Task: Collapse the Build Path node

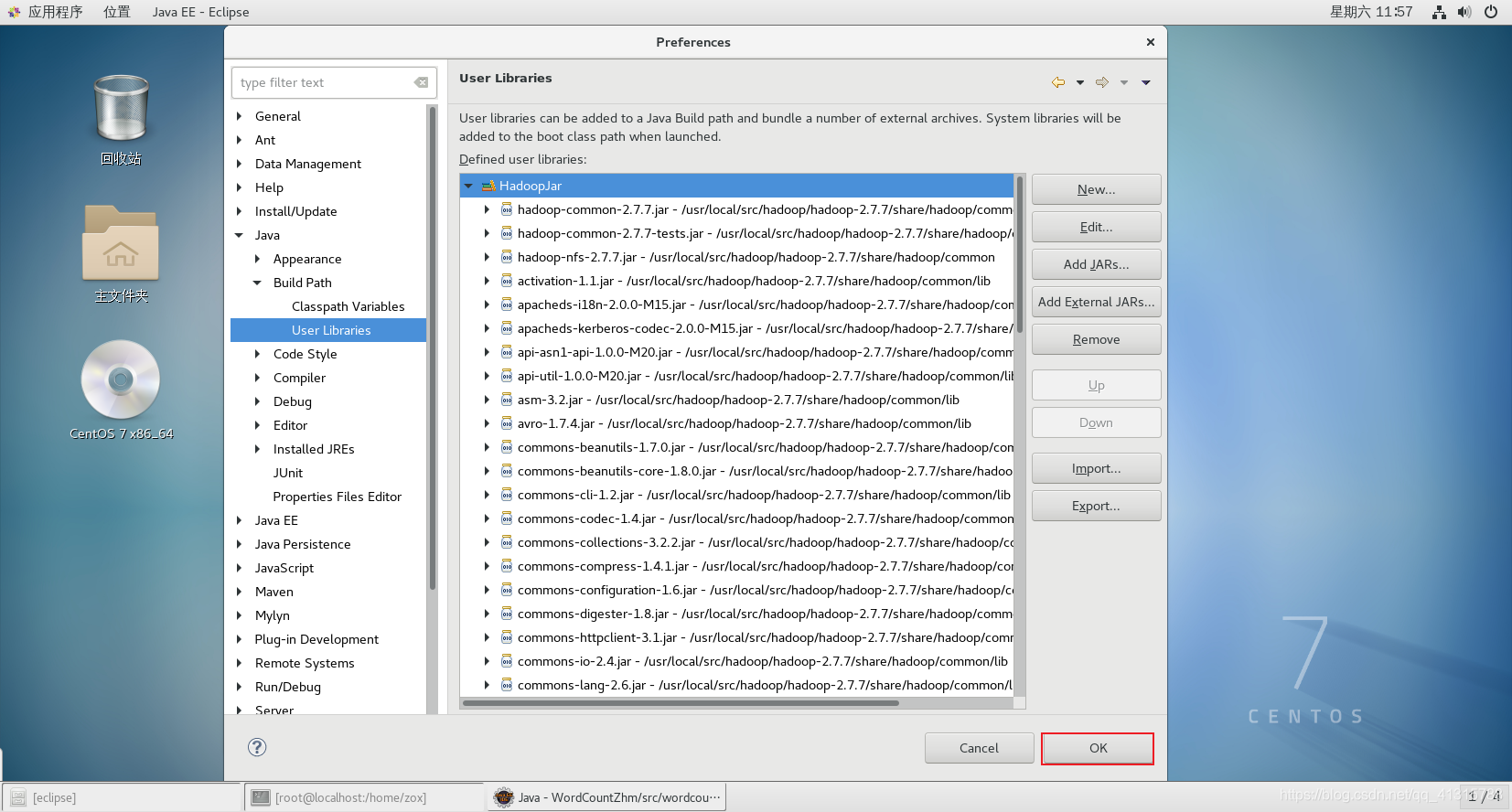Action: pos(258,283)
